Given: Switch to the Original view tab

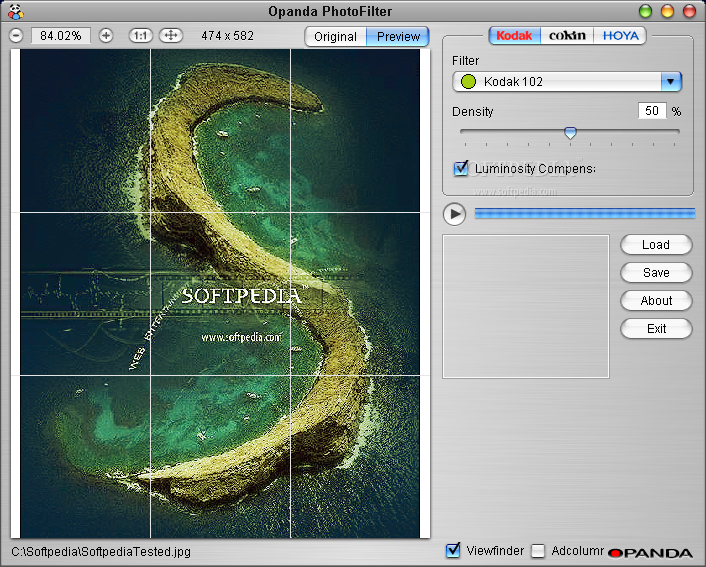Looking at the screenshot, I should point(335,36).
